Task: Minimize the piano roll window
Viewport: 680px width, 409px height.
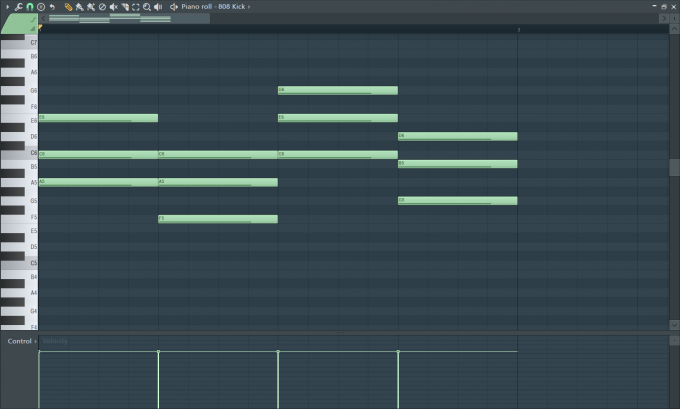Action: coord(654,7)
